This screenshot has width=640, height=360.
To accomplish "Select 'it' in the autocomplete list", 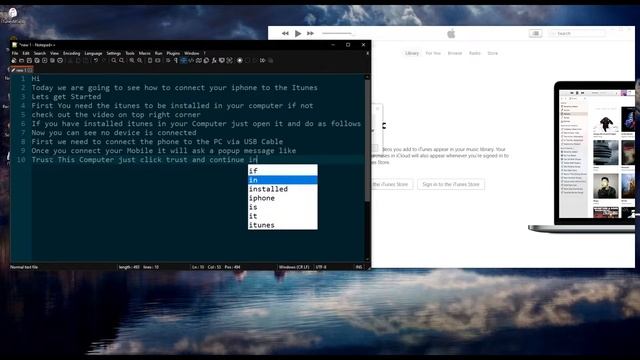I will coord(282,216).
